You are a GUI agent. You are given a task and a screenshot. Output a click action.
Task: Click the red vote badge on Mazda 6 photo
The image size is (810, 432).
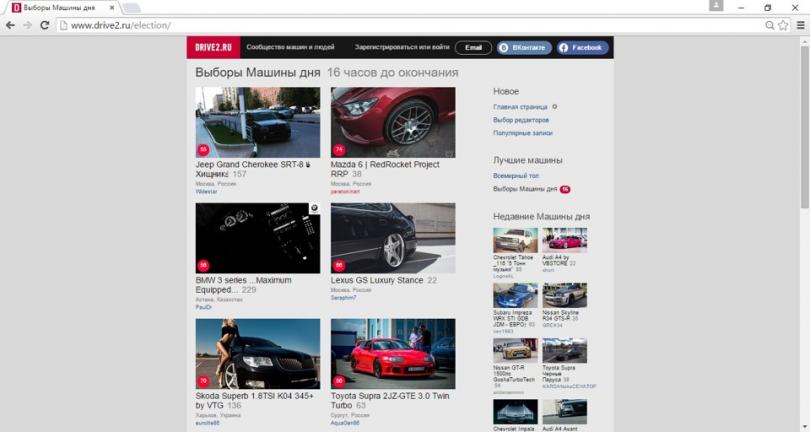point(339,150)
